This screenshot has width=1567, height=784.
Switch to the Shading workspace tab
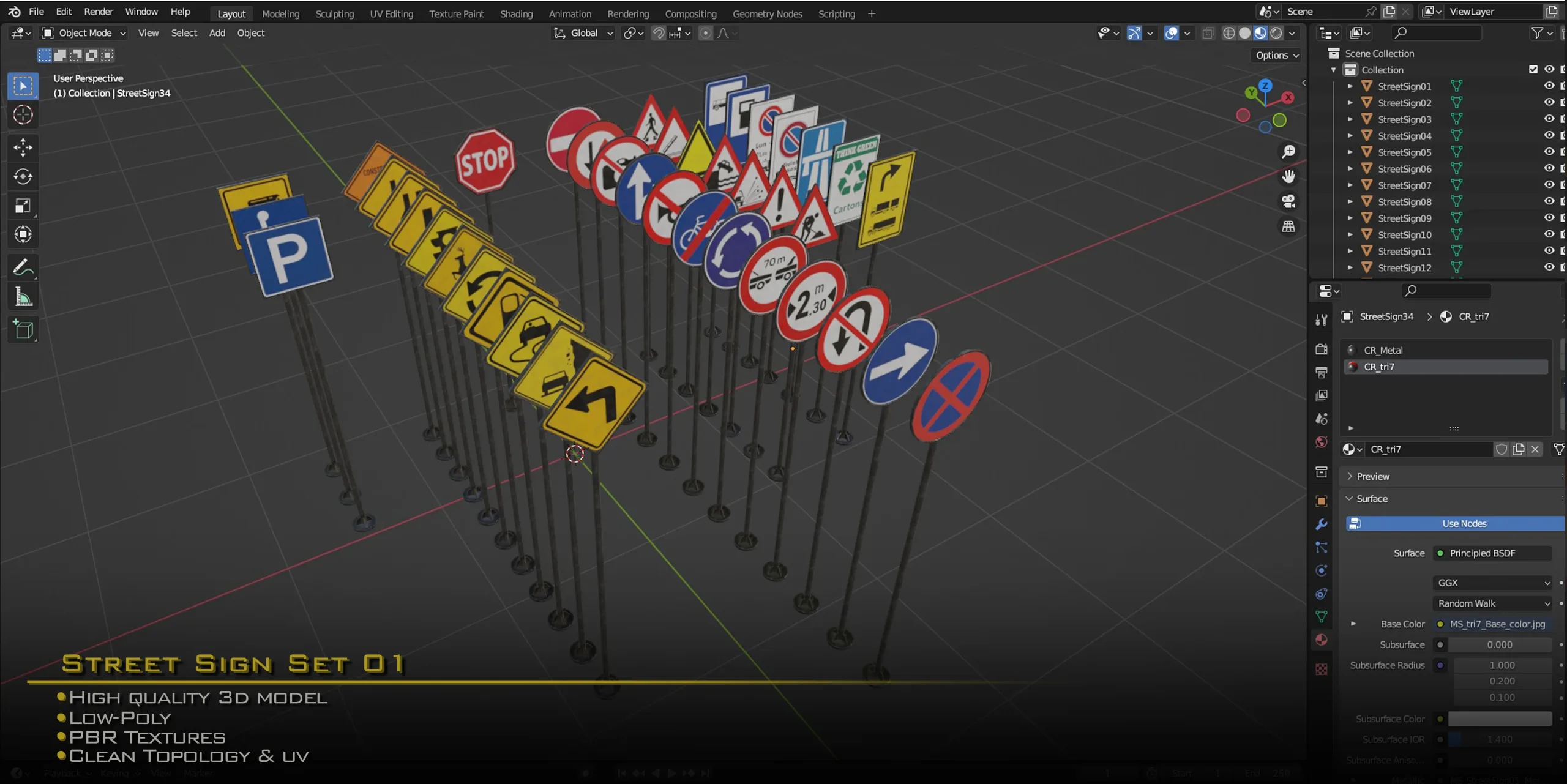[516, 13]
